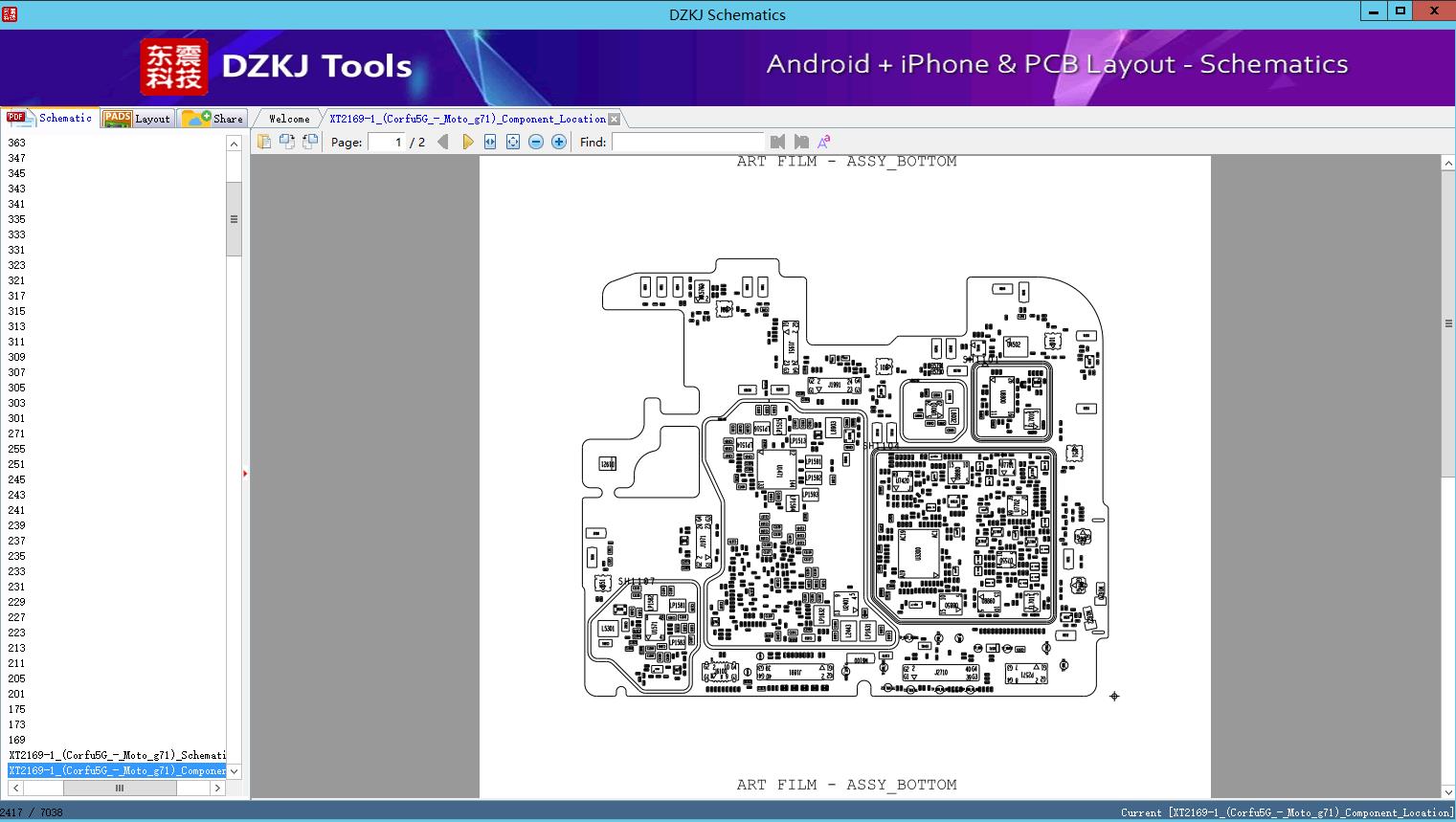Click file list horizontal scroll right arrow
This screenshot has width=1456, height=822.
pyautogui.click(x=217, y=788)
